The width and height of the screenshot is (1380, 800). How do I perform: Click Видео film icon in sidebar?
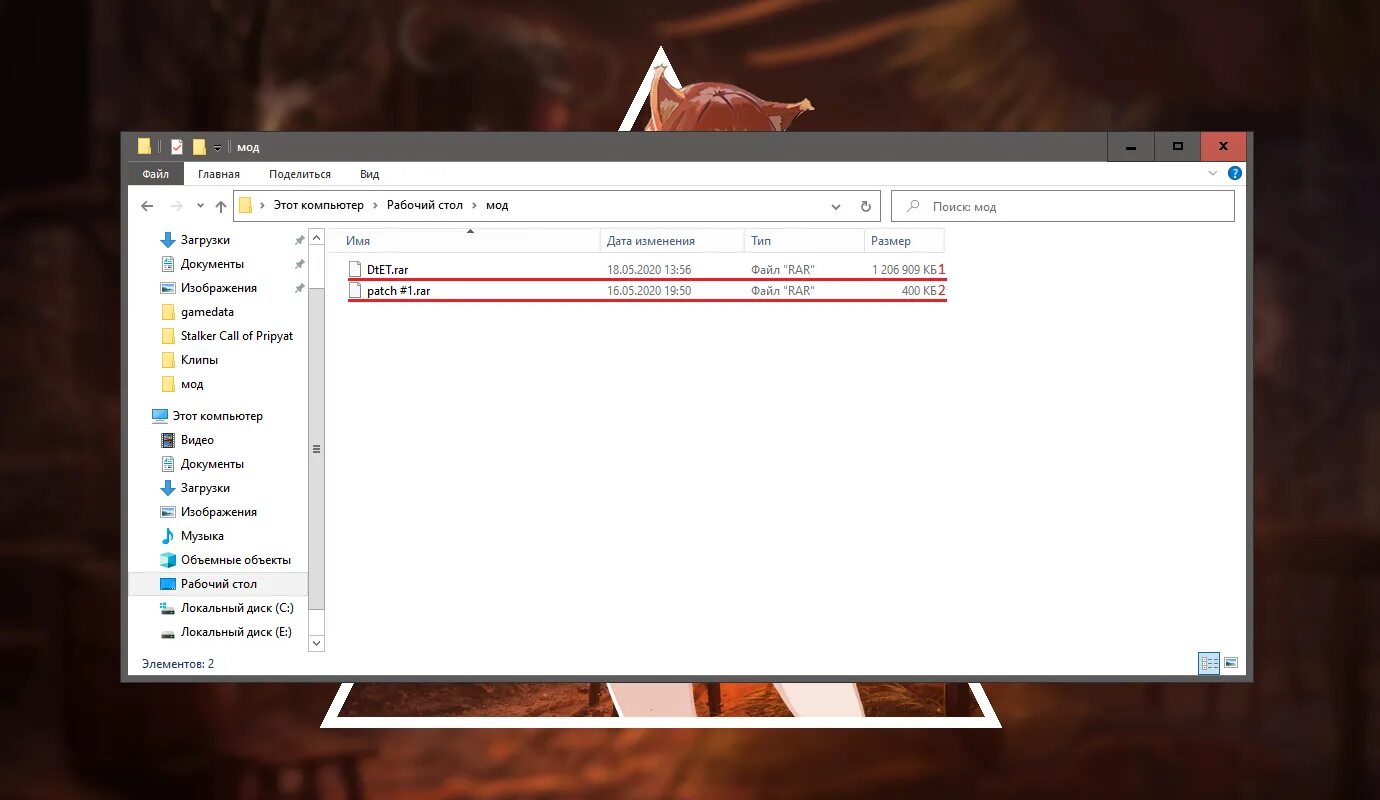click(168, 440)
